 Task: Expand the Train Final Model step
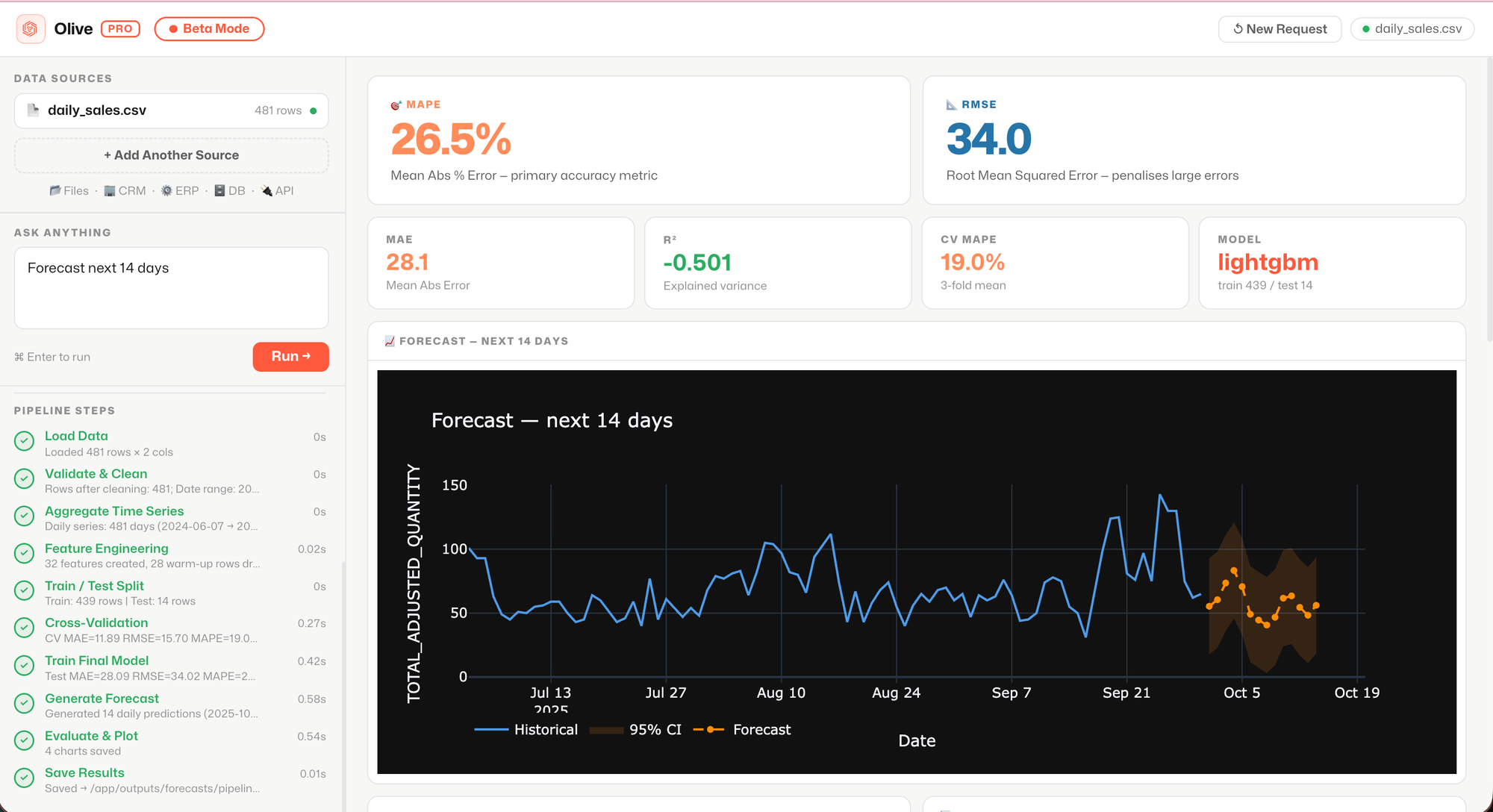[x=97, y=660]
